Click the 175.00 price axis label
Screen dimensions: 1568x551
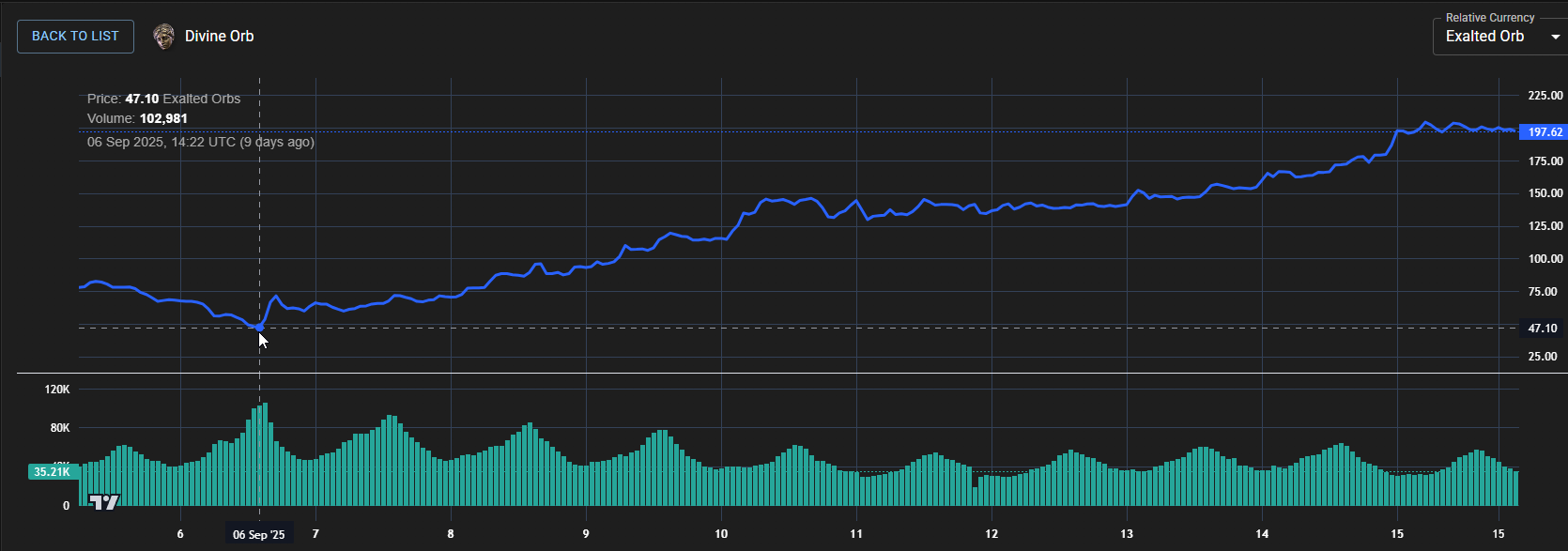(x=1545, y=161)
